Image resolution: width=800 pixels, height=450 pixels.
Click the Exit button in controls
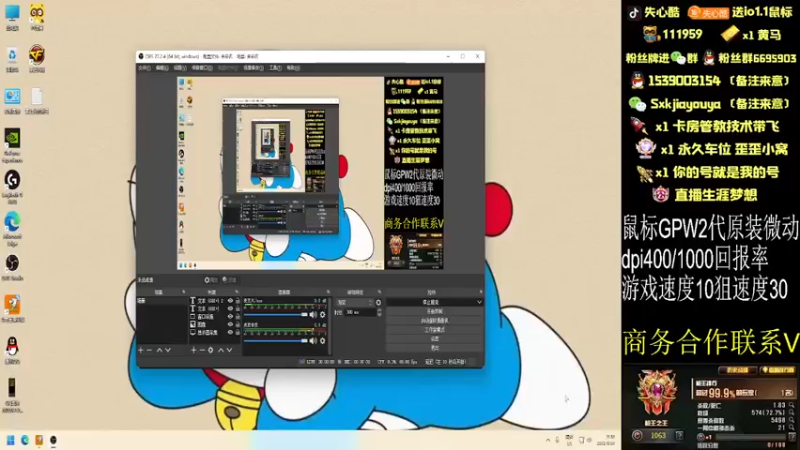pos(434,348)
